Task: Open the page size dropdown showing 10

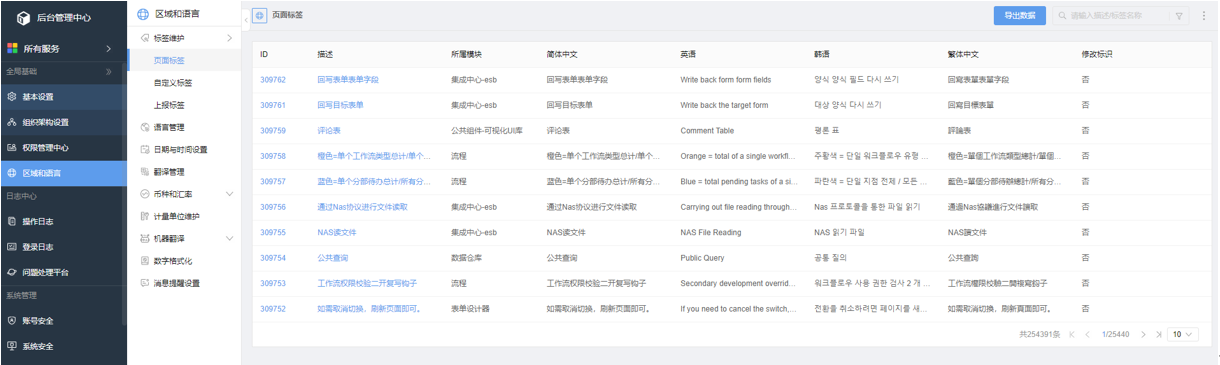Action: (1183, 334)
